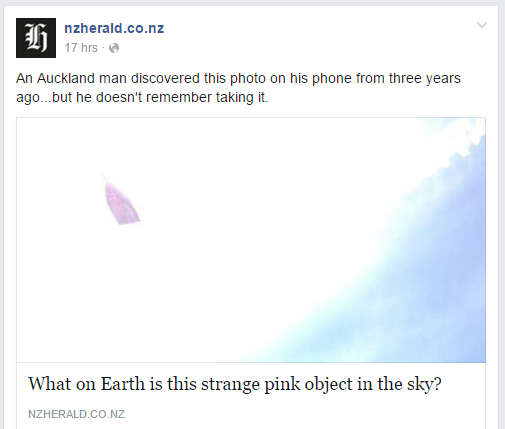Screen dimensions: 505x429
Task: Open the sky photo link preview
Action: pyautogui.click(x=251, y=240)
